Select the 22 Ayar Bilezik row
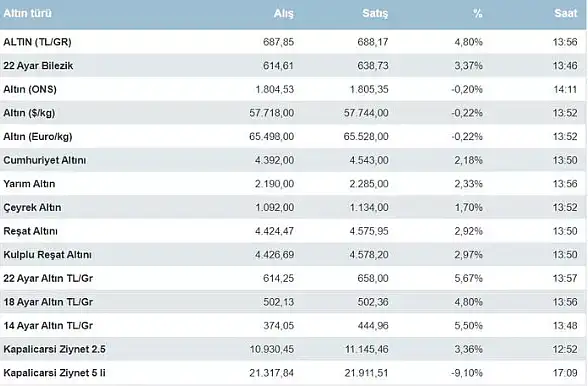 [293, 66]
